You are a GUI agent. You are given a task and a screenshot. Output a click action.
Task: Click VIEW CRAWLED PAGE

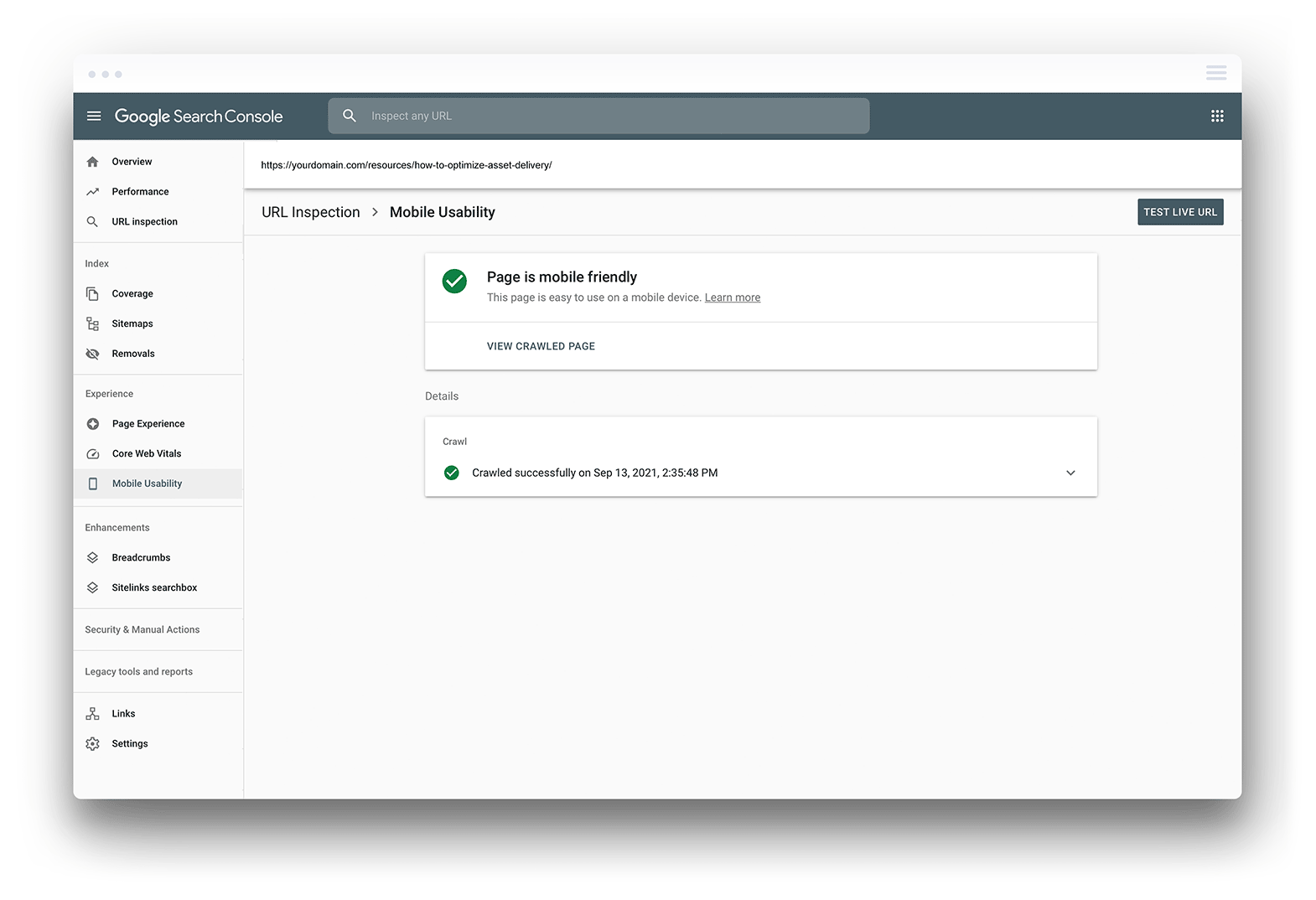click(x=541, y=346)
